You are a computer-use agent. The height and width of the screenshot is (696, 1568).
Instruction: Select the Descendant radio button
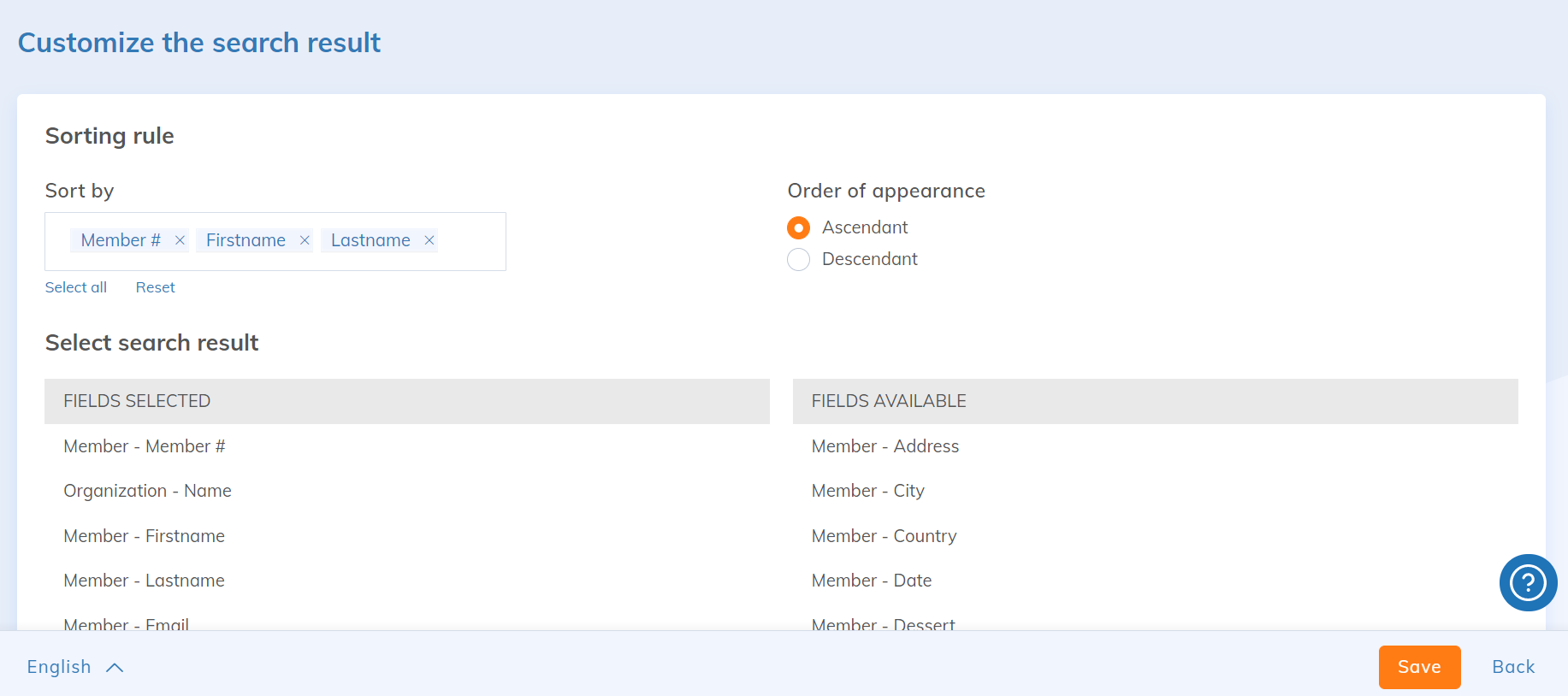pyautogui.click(x=798, y=260)
